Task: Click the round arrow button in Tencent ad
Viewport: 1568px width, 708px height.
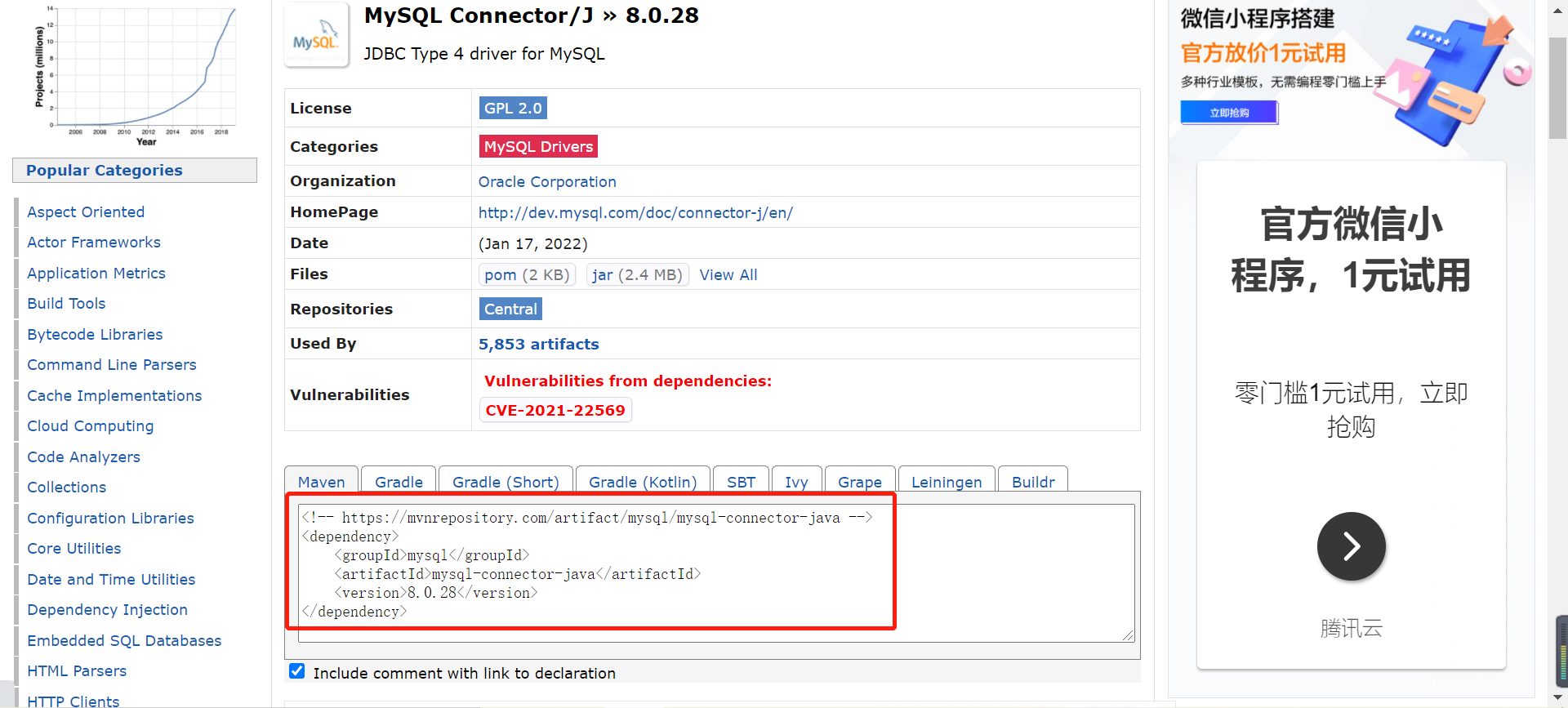Action: 1351,546
